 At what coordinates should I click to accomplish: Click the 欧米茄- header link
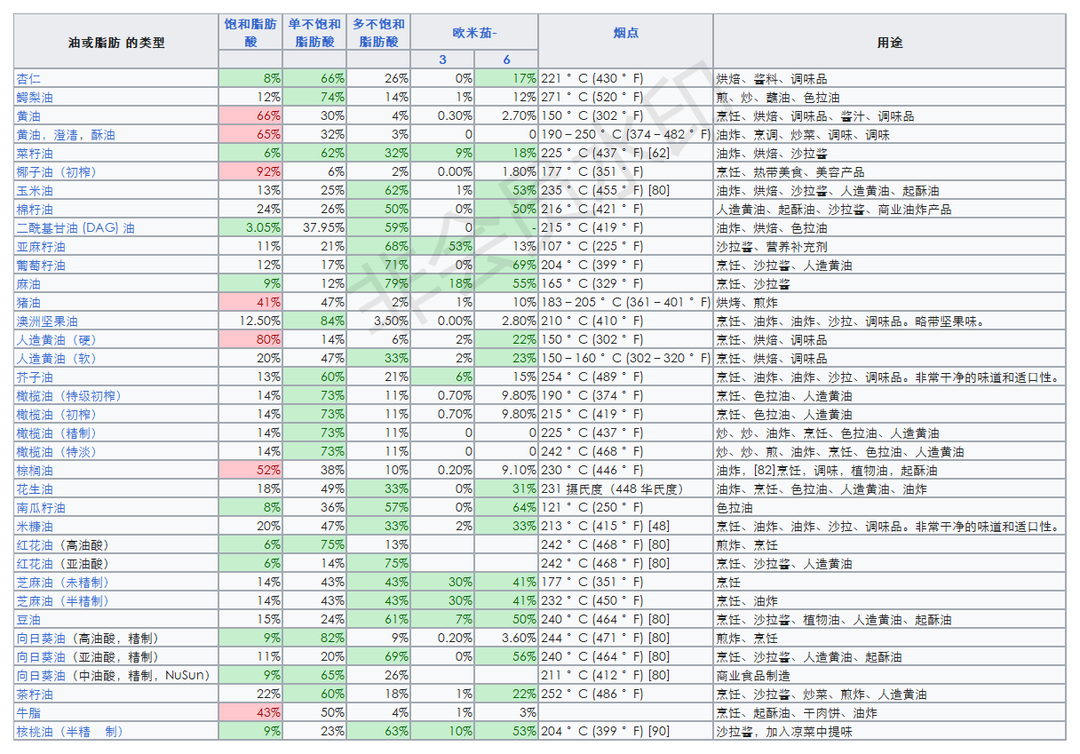click(475, 32)
